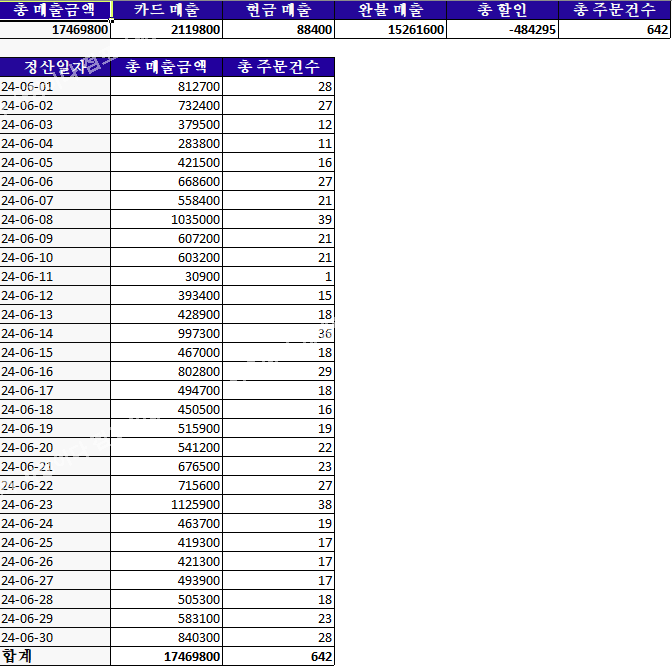Select the cash sales value 88400
Viewport: 672px width, 666px height.
[279, 30]
